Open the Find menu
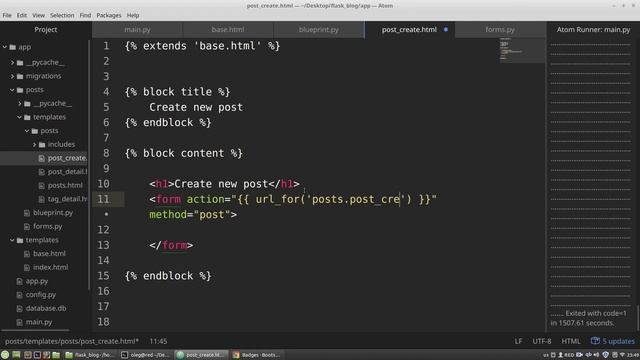 (85, 15)
